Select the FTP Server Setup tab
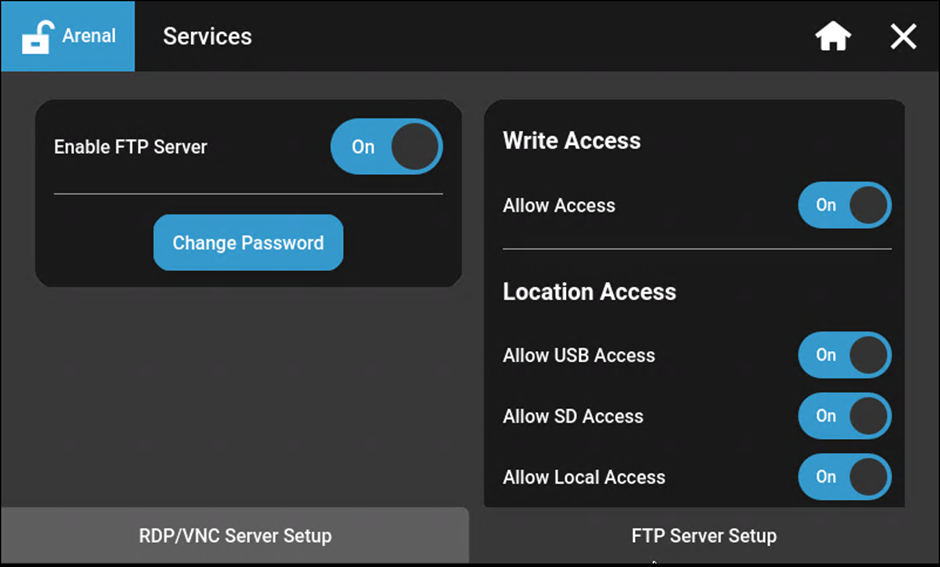 704,536
